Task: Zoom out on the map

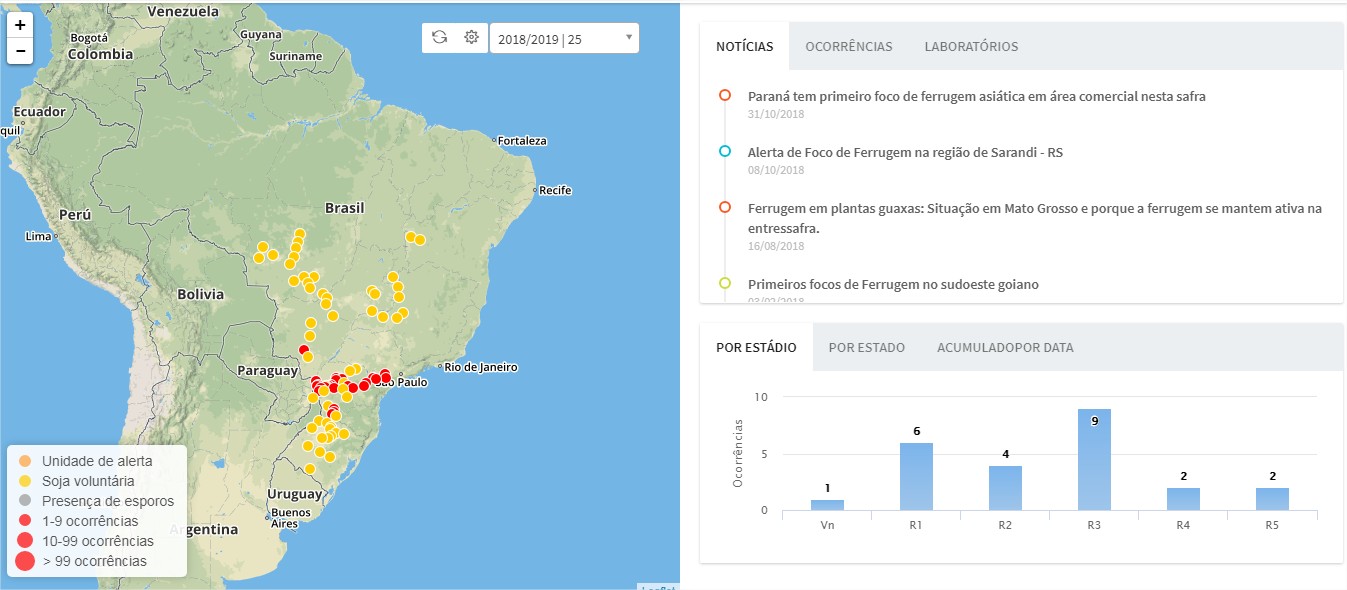Action: point(21,51)
